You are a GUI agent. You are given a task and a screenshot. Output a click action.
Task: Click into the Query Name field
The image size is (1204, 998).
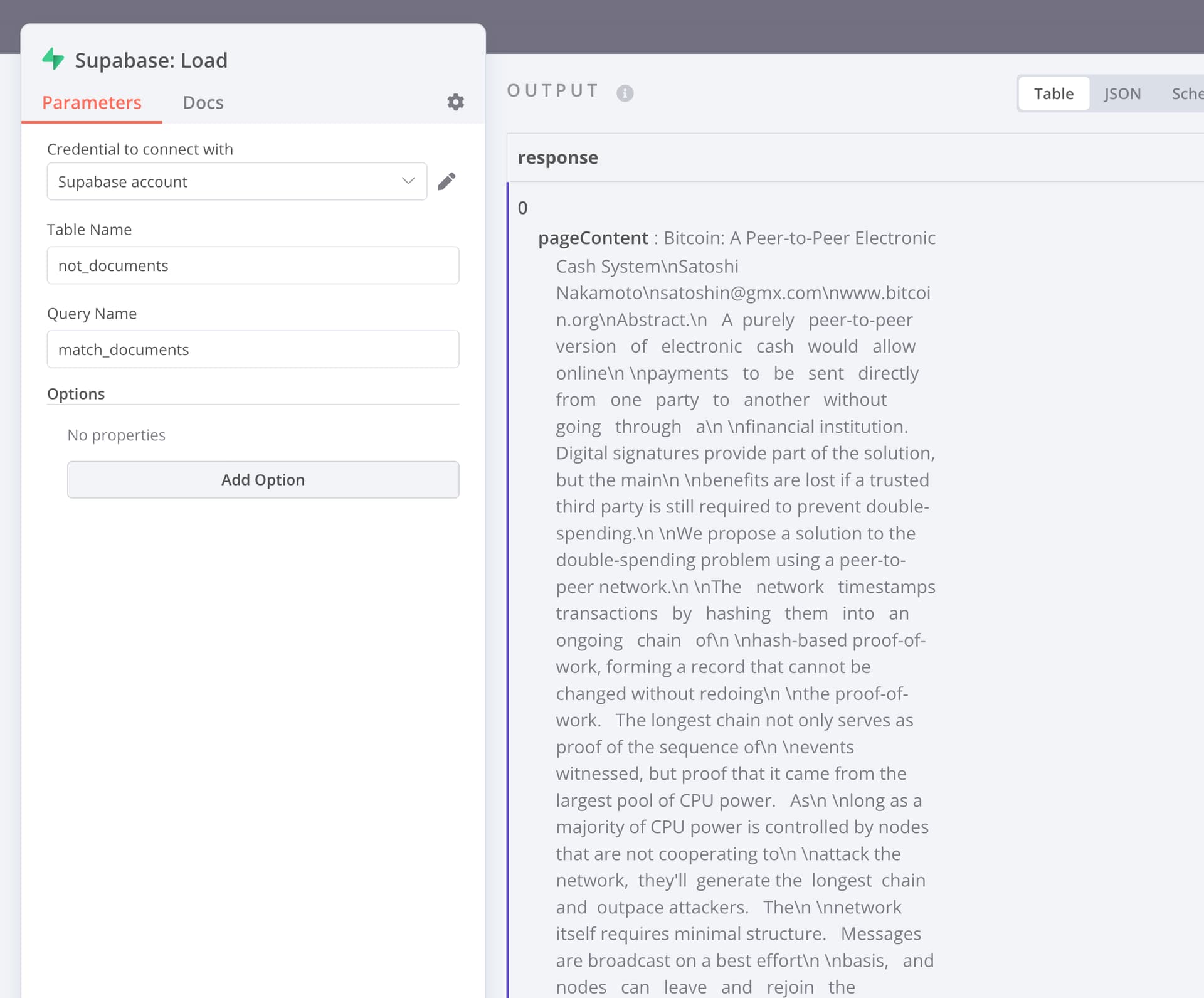pos(253,349)
